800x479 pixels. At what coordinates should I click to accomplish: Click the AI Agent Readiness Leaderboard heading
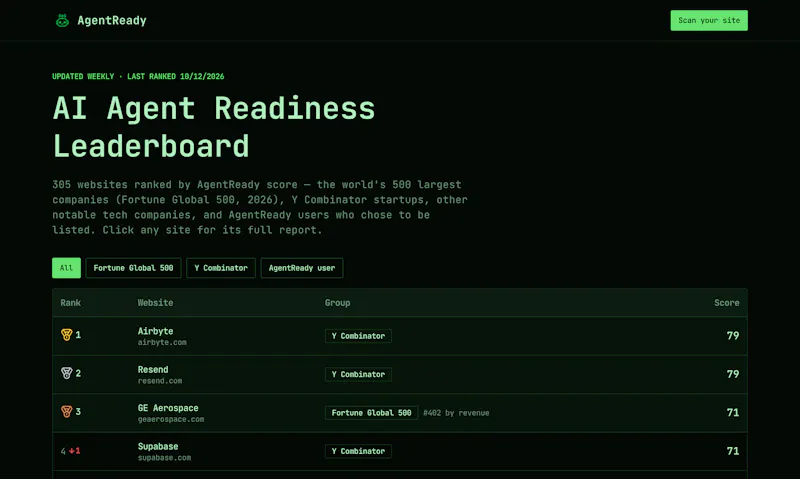pos(214,128)
